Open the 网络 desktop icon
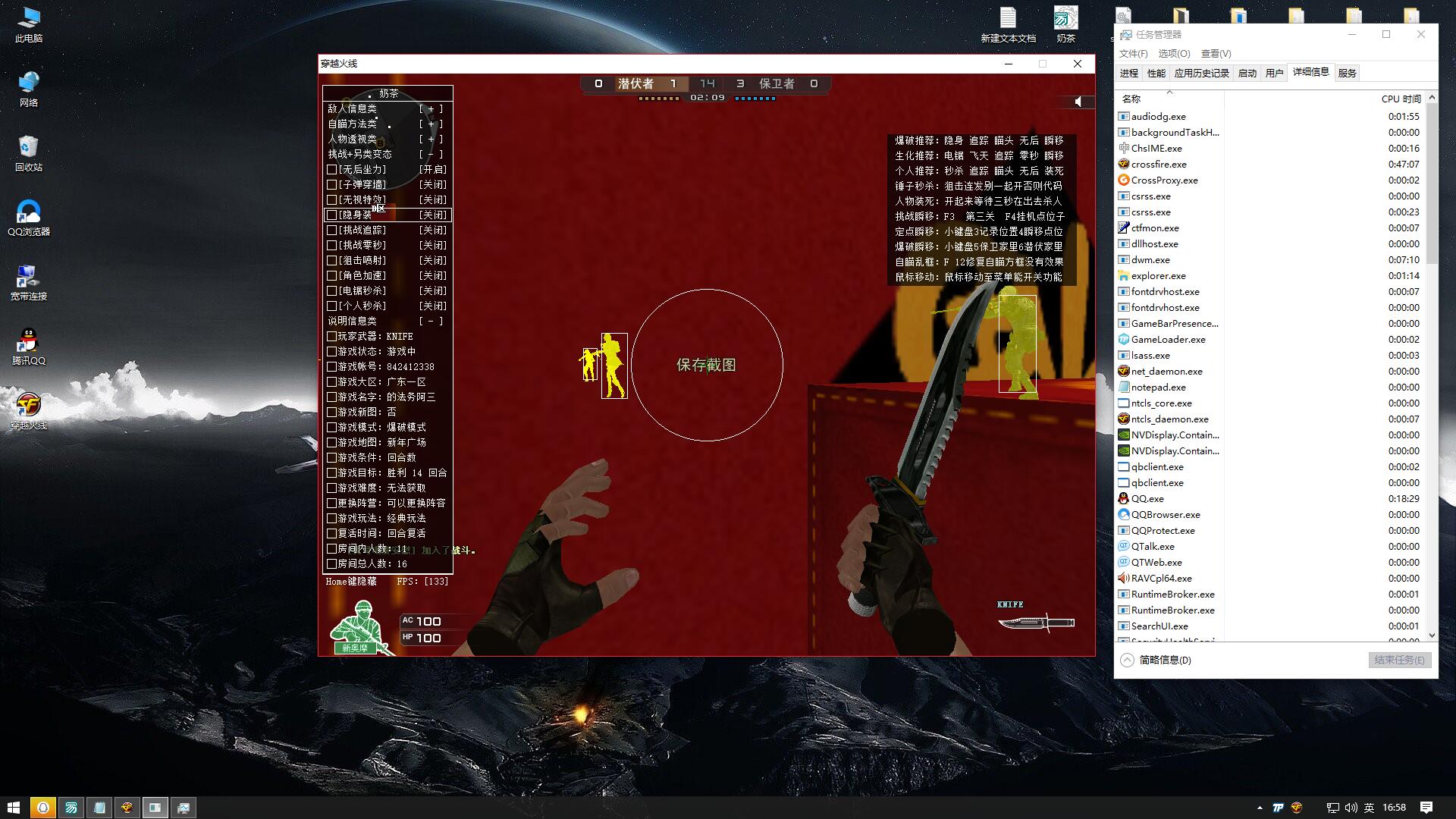This screenshot has width=1456, height=819. pyautogui.click(x=29, y=89)
